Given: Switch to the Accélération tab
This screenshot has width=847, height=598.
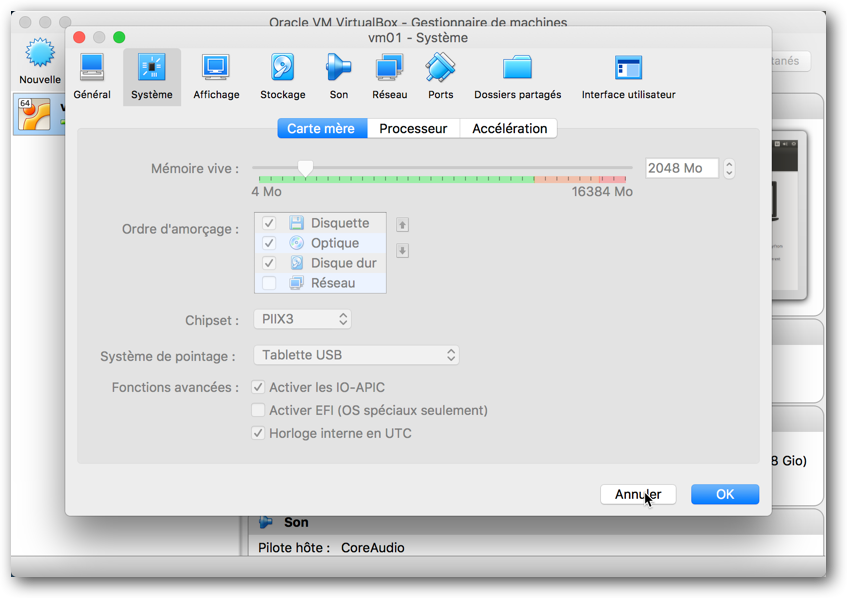Looking at the screenshot, I should tap(509, 129).
